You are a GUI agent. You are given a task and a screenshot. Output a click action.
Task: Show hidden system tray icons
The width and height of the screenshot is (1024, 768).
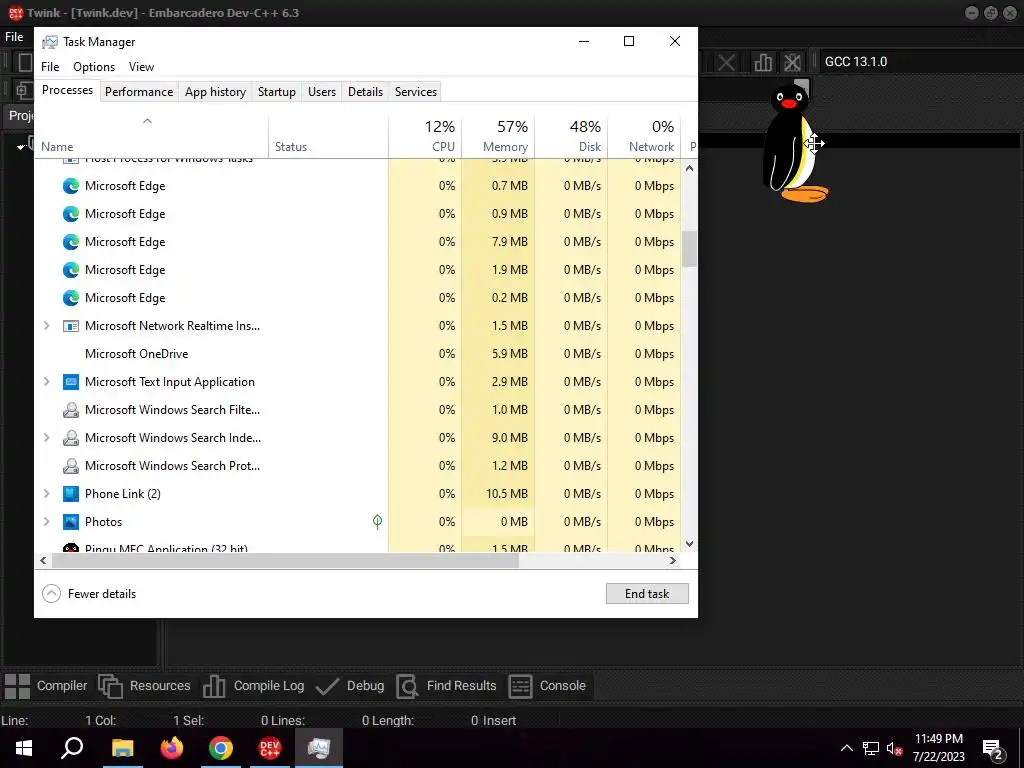[x=846, y=748]
